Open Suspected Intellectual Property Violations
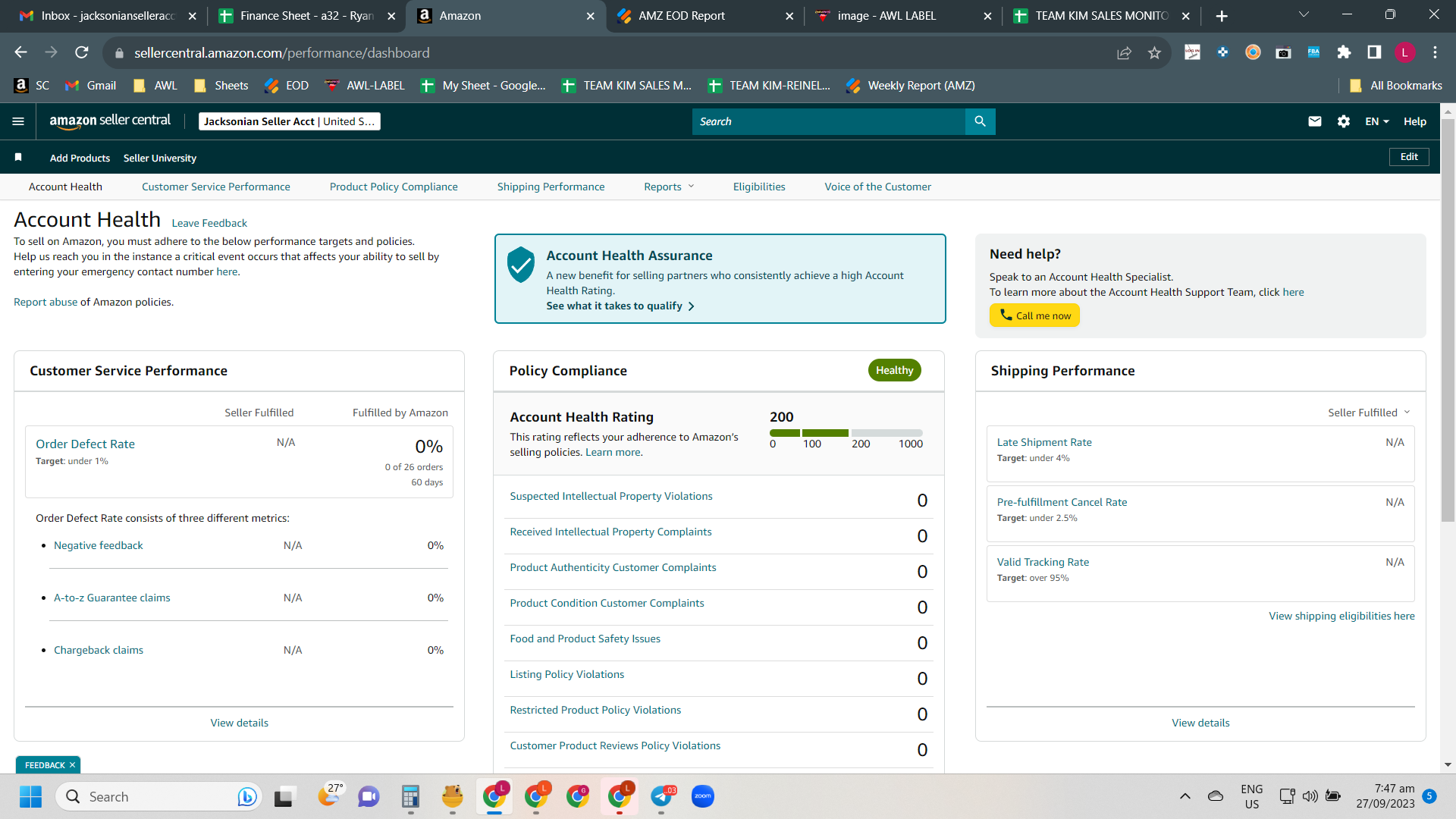Viewport: 1456px width, 819px height. (x=611, y=496)
